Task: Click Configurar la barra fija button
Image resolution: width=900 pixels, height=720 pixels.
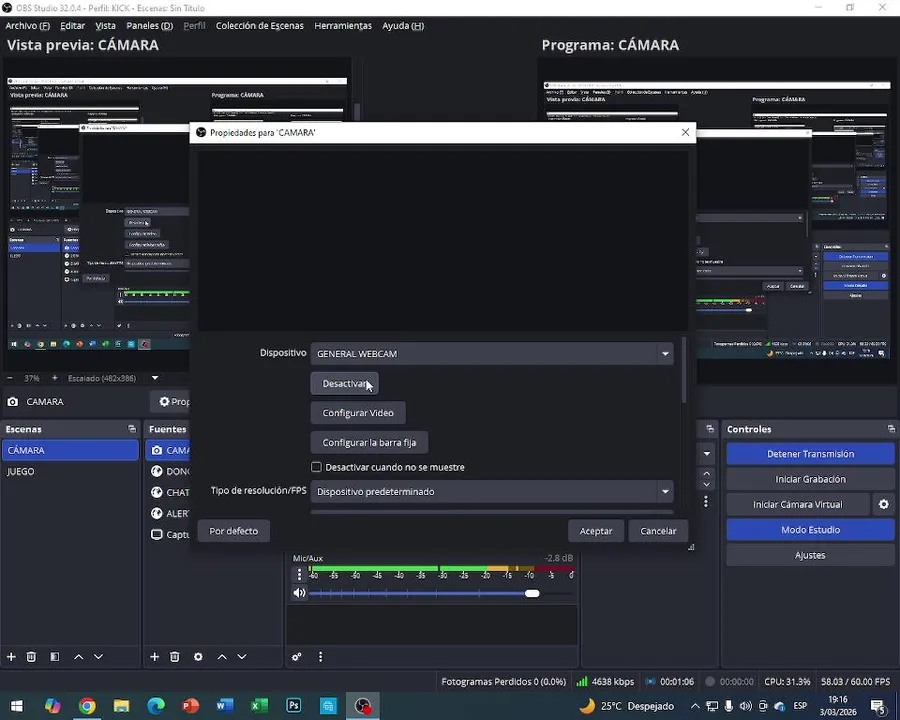Action: pos(369,443)
